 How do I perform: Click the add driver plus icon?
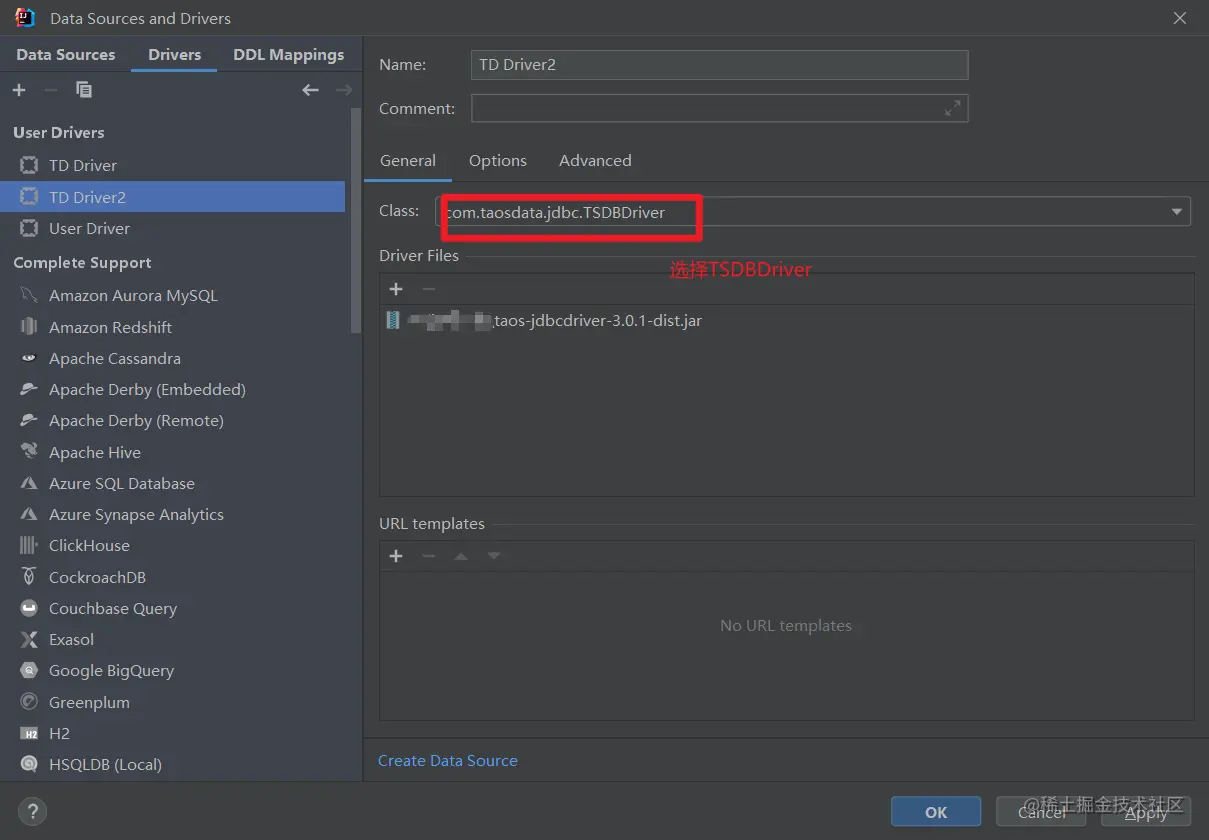click(x=19, y=90)
